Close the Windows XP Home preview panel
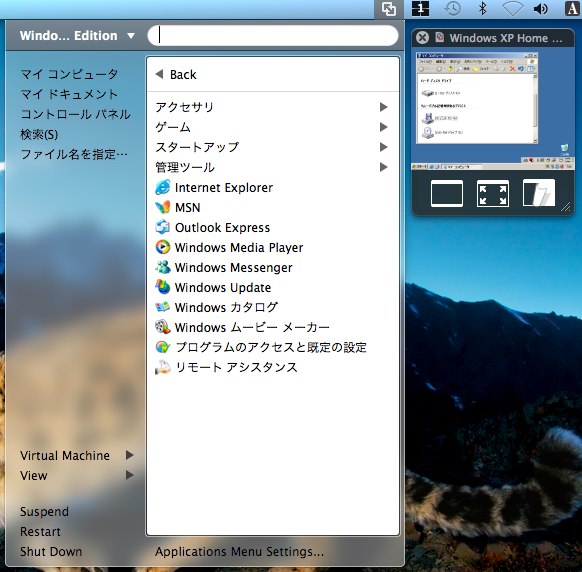 [x=422, y=37]
